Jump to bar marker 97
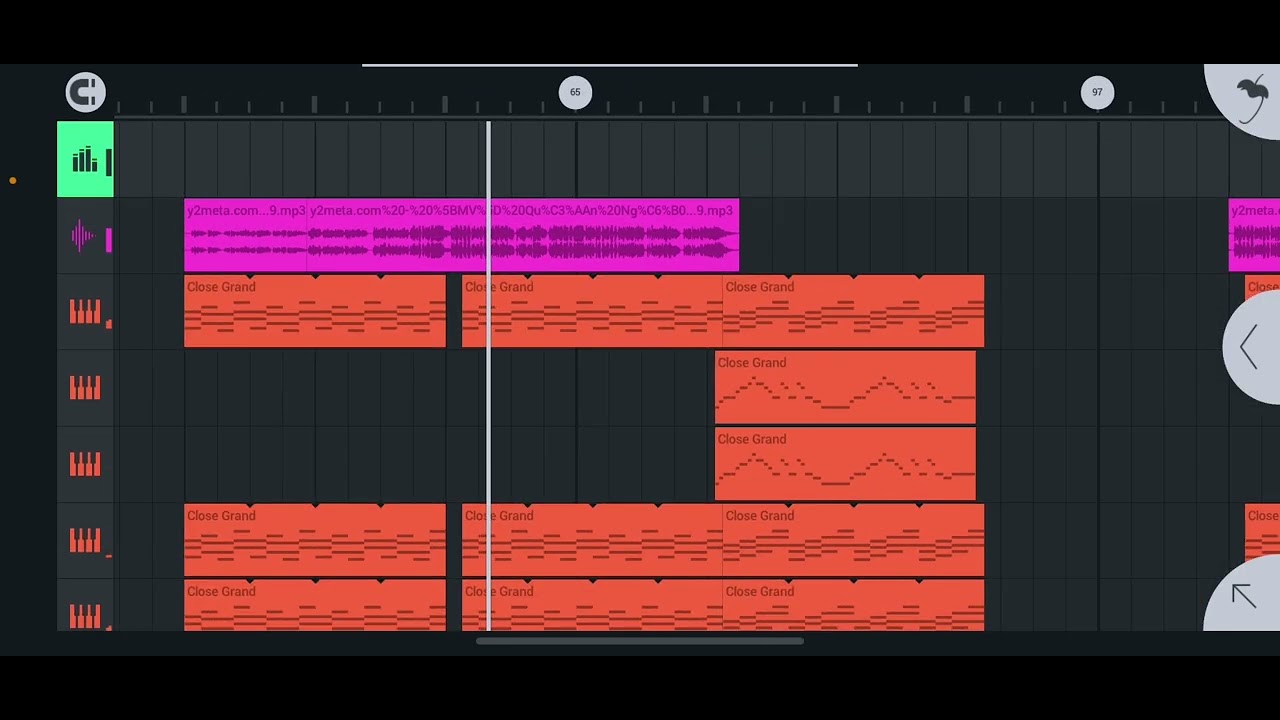Image resolution: width=1280 pixels, height=720 pixels. [1097, 92]
